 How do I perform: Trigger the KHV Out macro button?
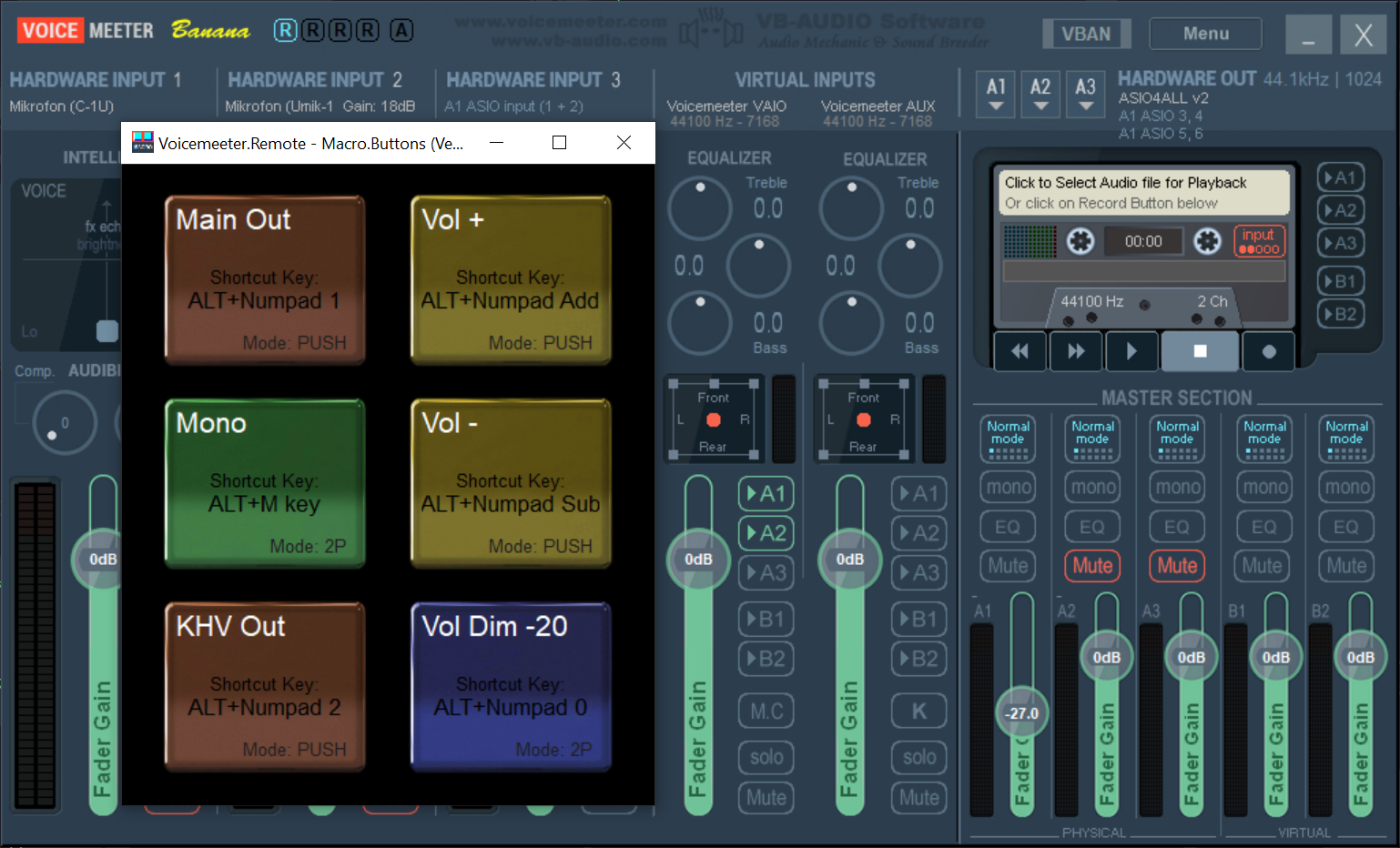(x=265, y=687)
